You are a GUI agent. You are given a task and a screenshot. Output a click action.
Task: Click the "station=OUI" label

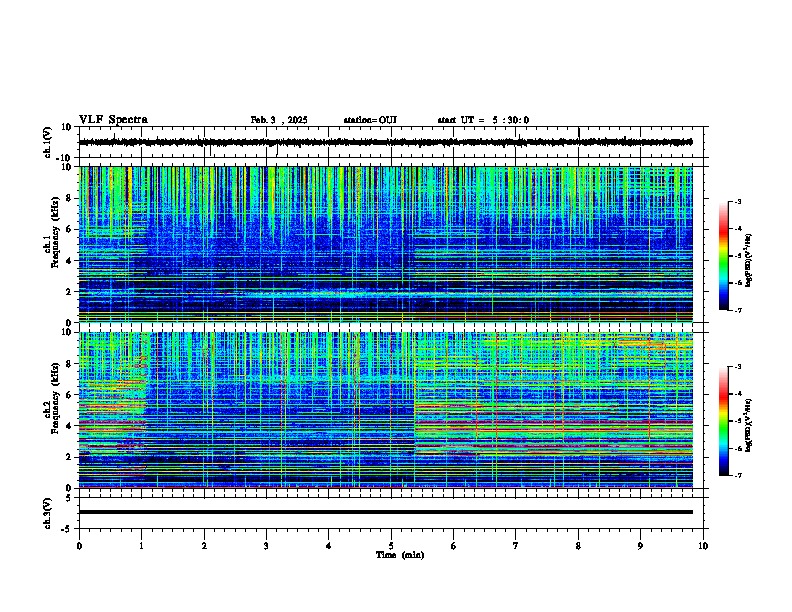point(370,120)
